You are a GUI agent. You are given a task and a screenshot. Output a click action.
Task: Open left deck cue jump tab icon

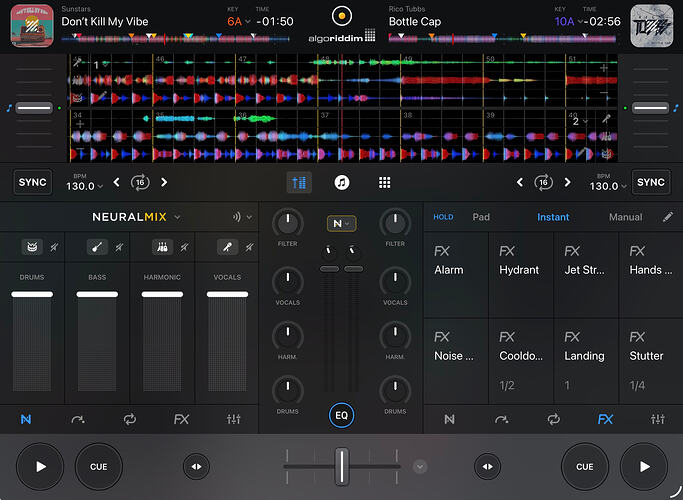point(78,419)
